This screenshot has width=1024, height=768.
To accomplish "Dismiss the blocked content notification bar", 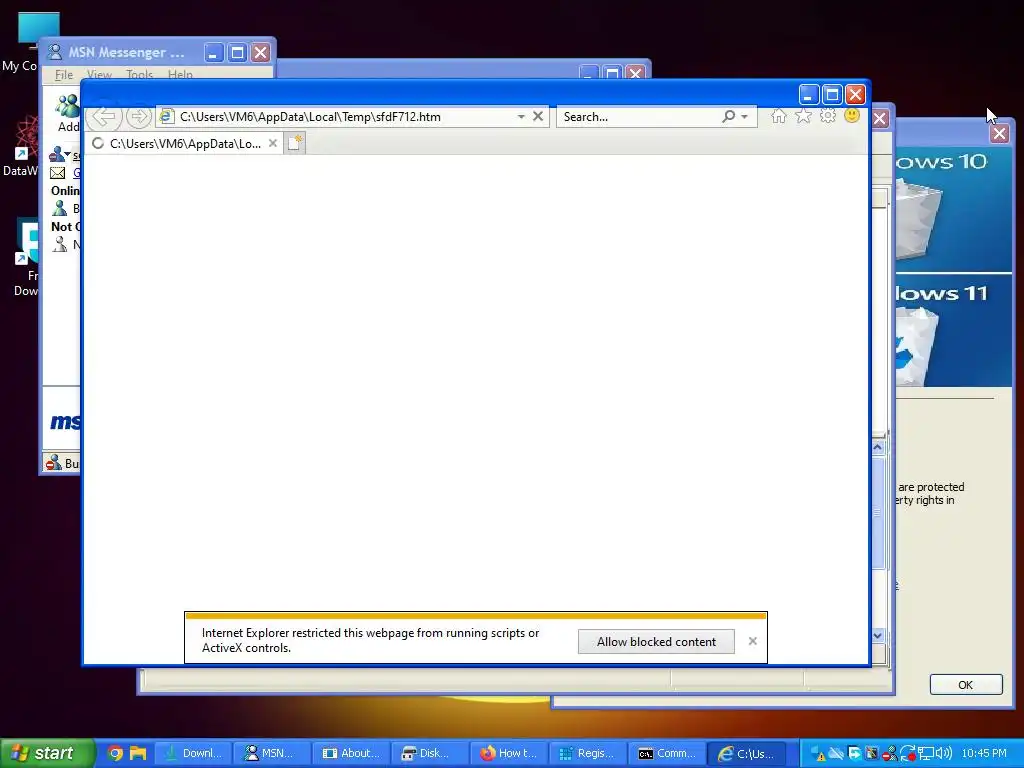I will (753, 641).
